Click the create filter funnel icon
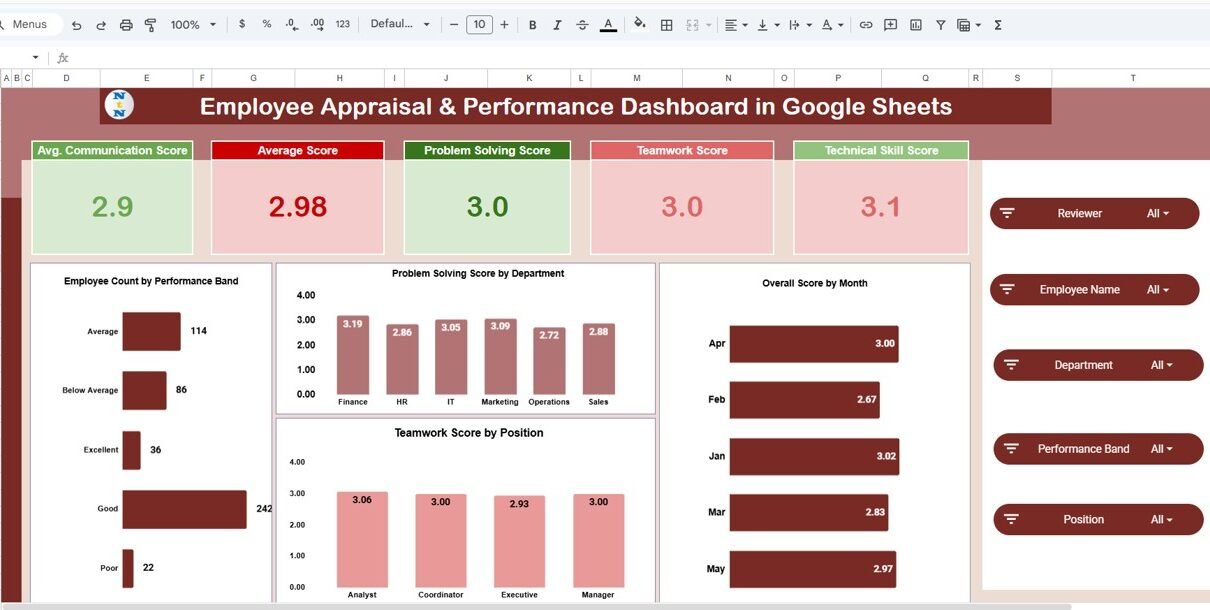The image size is (1210, 610). [941, 25]
